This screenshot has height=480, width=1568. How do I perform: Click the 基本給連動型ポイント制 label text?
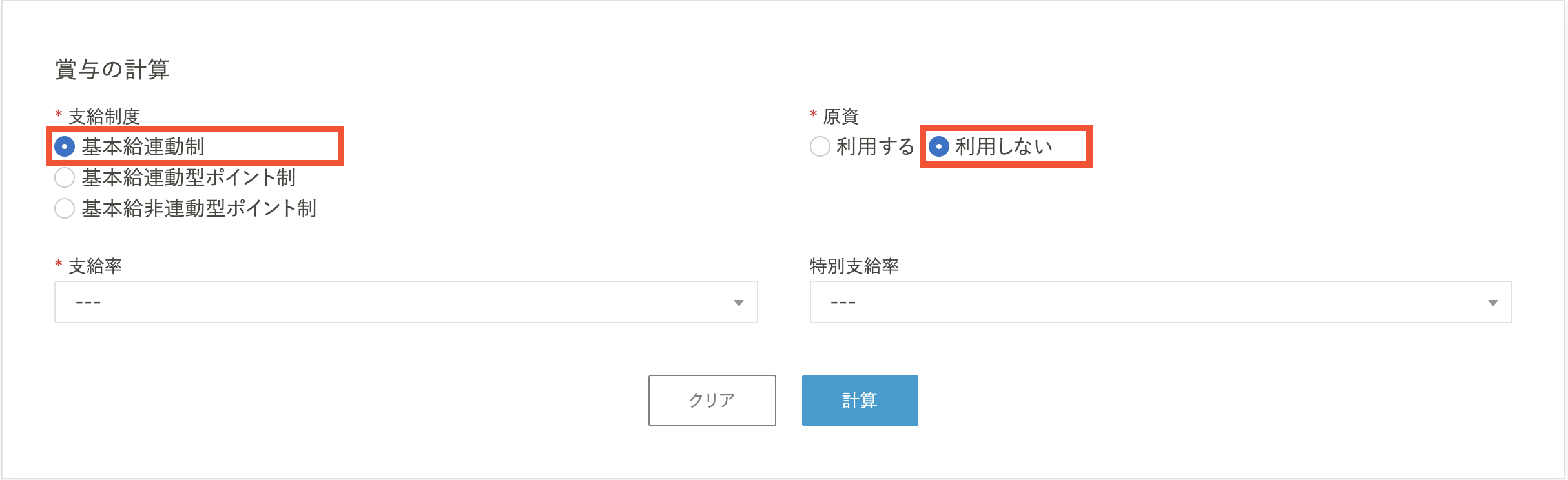point(189,177)
